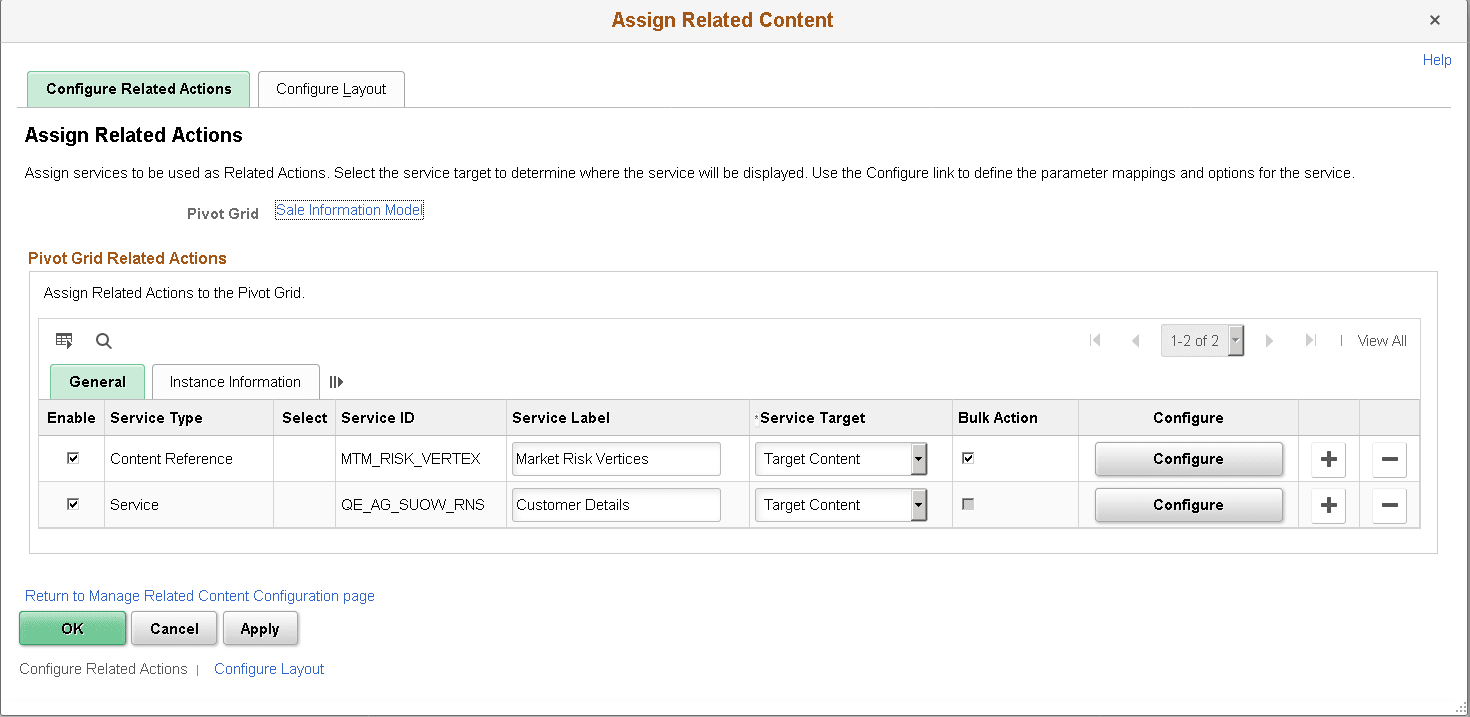Uncheck Enable for the Content Reference row
Image resolution: width=1470 pixels, height=717 pixels.
71,458
